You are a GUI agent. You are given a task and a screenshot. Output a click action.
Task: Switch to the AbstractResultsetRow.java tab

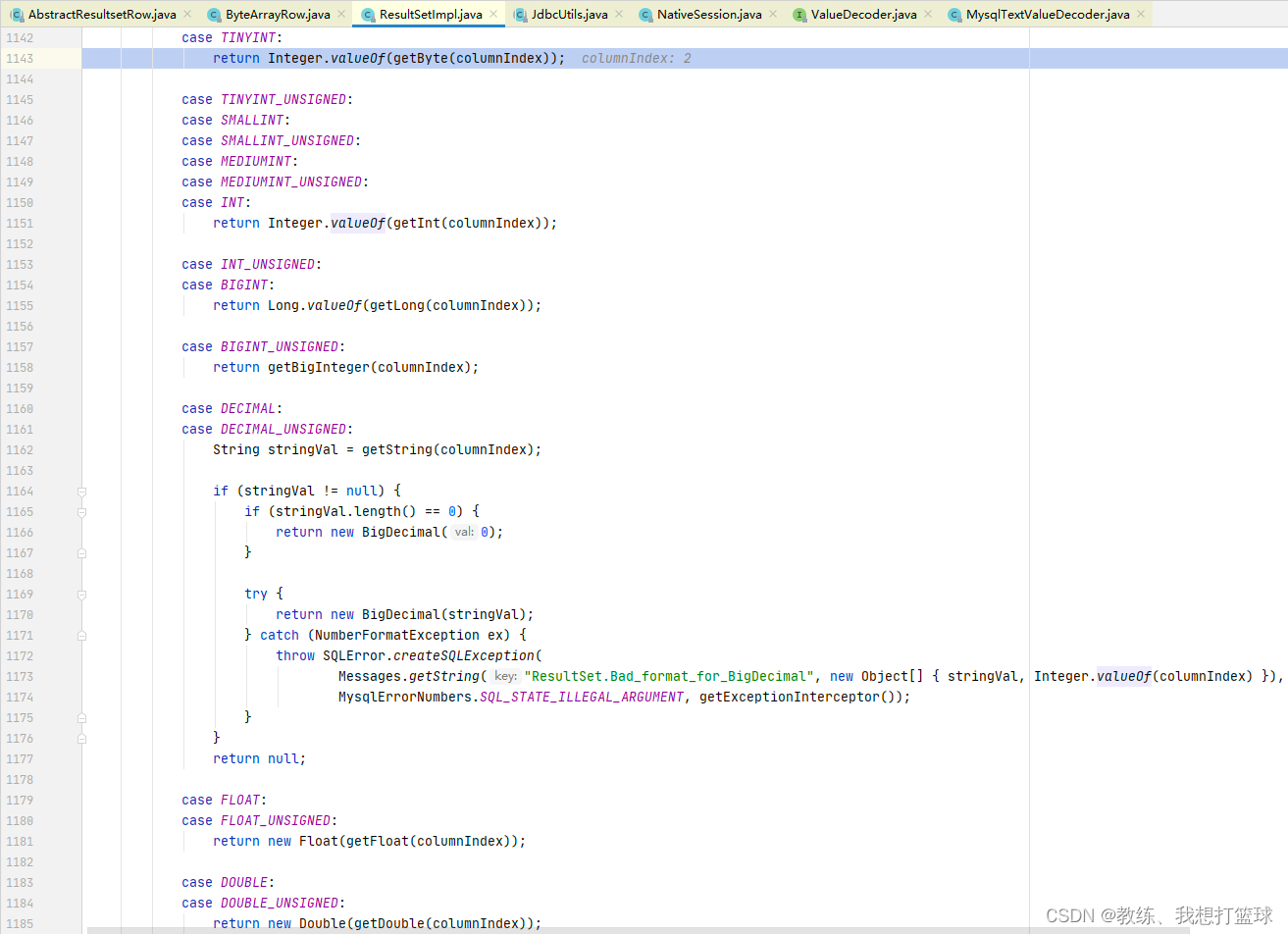pos(102,15)
